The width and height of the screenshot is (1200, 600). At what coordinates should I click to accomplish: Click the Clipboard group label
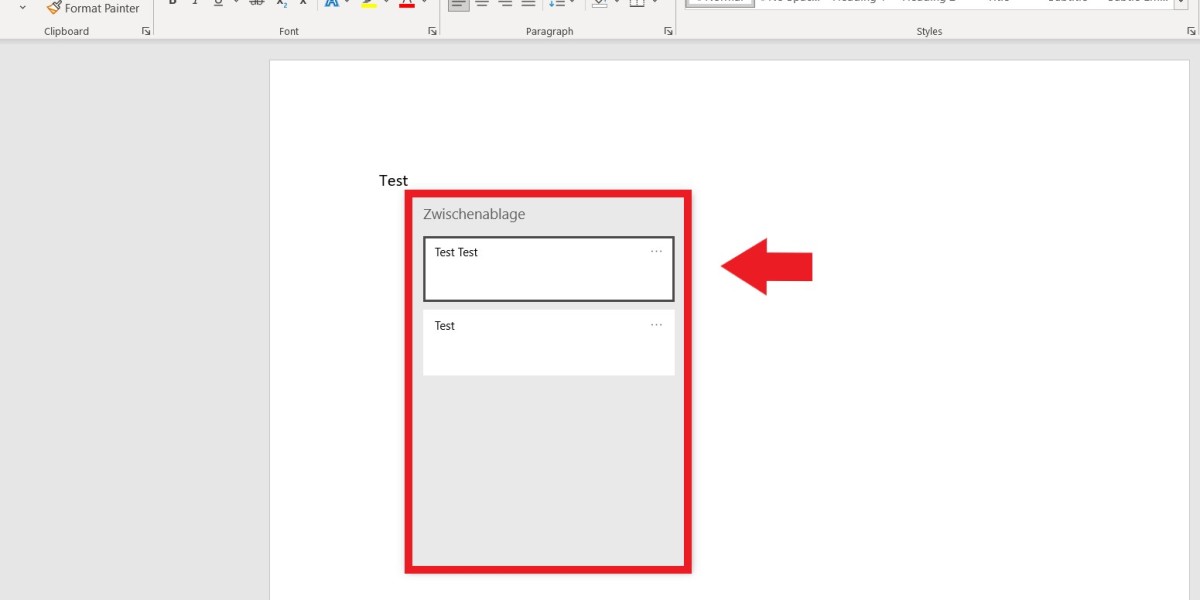(x=66, y=32)
